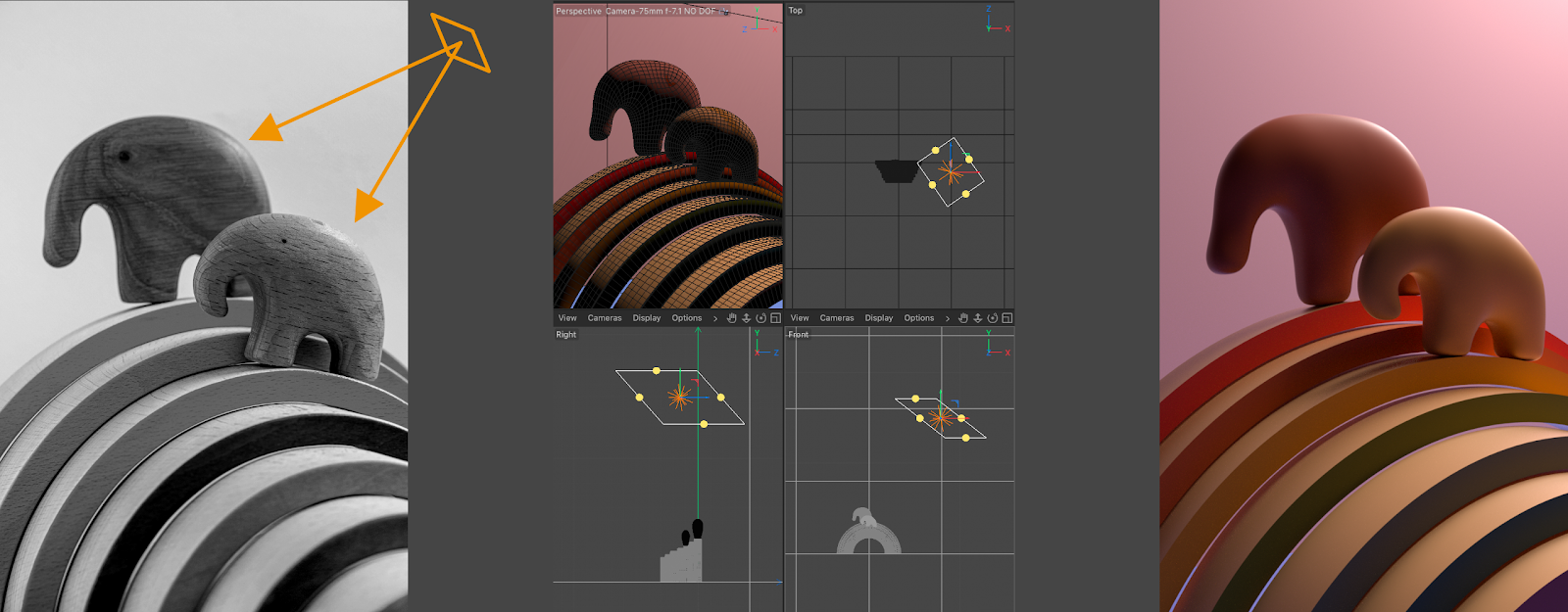Image resolution: width=1568 pixels, height=612 pixels.
Task: Click the orange camera wireframe icon
Action: (x=463, y=43)
